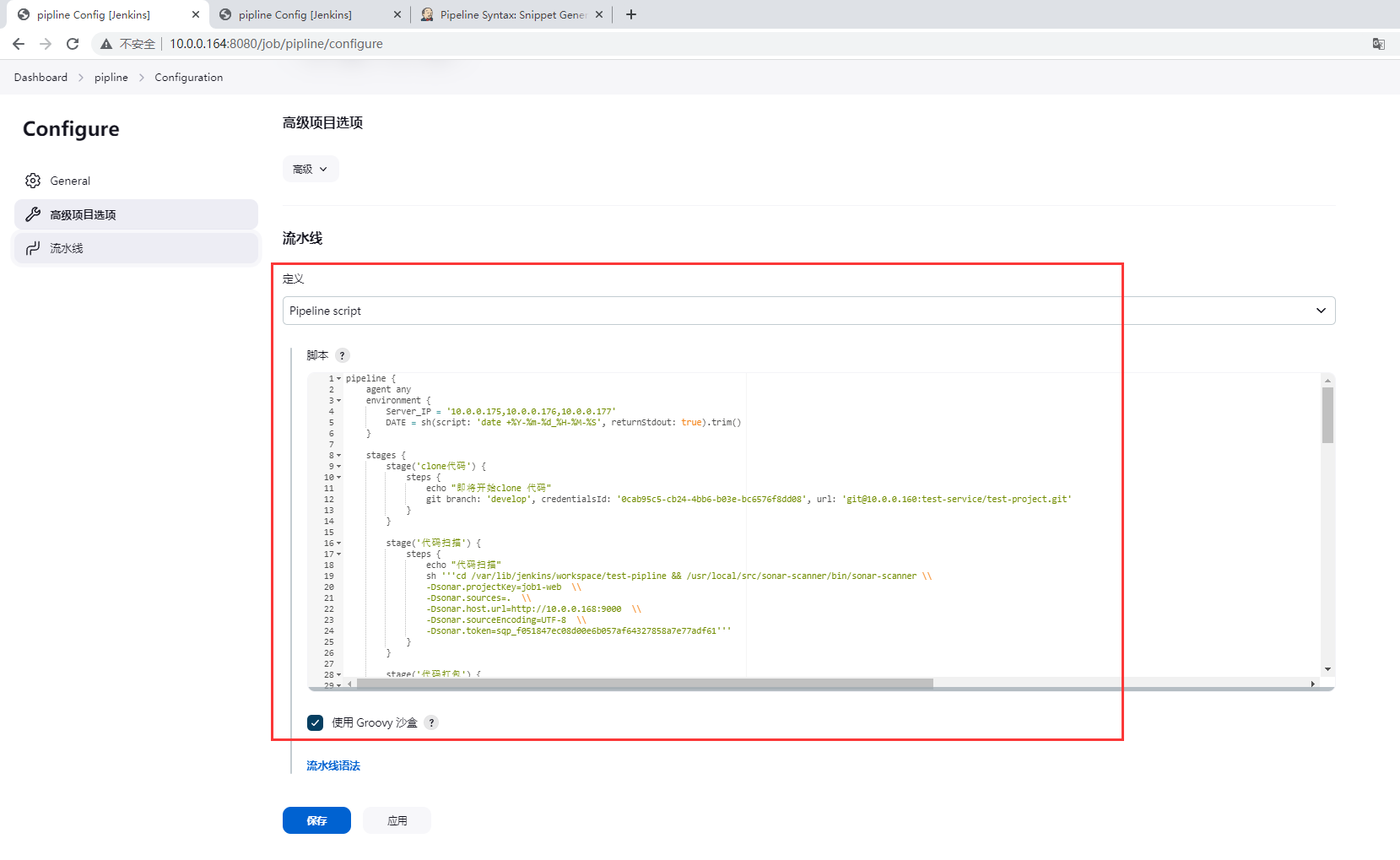This screenshot has height=860, width=1400.
Task: Click the General gear icon in sidebar
Action: 33,181
